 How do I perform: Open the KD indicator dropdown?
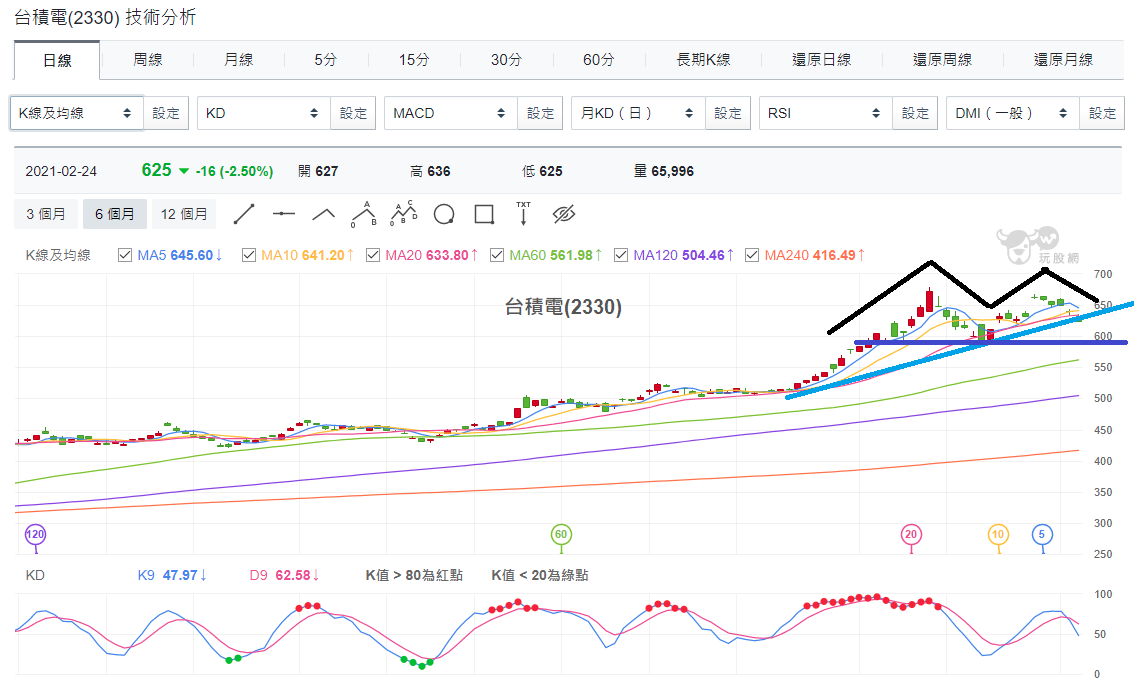[x=263, y=113]
